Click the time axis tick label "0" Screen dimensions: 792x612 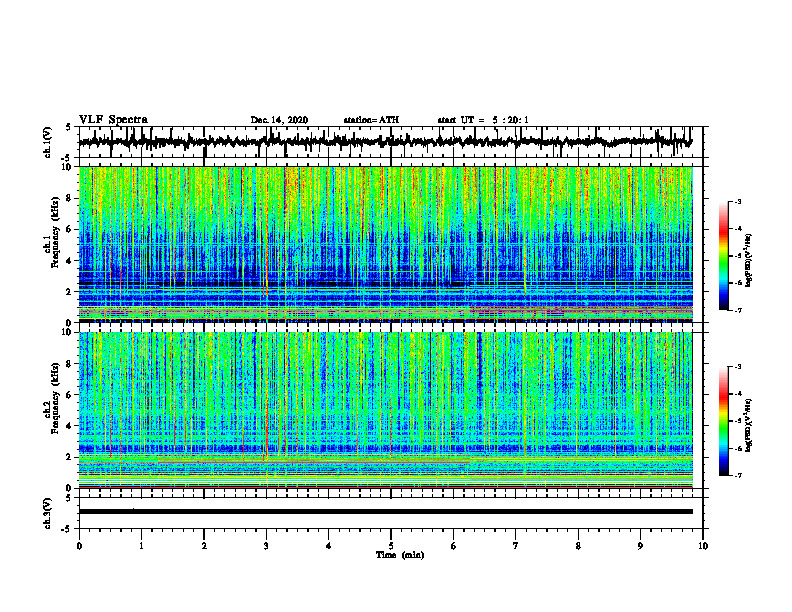coord(79,546)
